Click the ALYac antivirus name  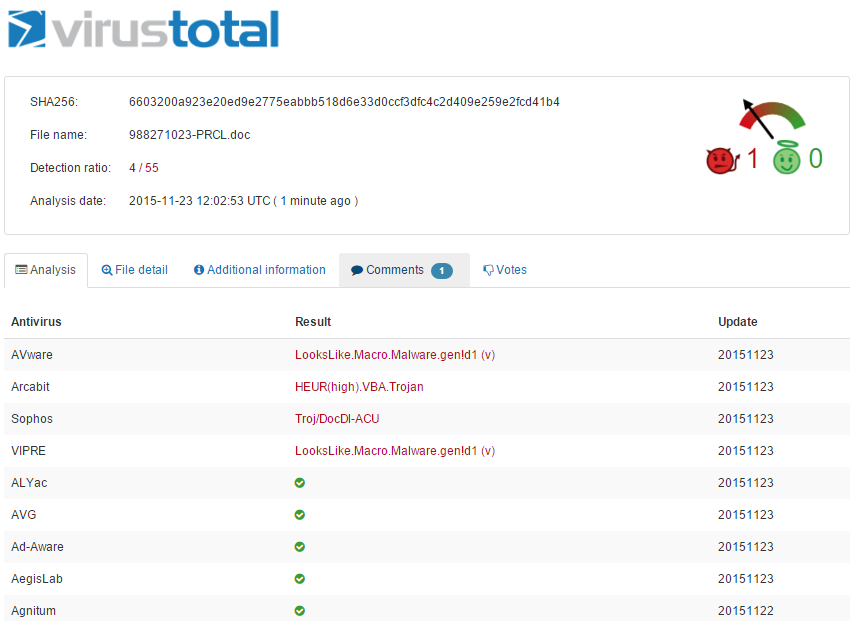29,483
